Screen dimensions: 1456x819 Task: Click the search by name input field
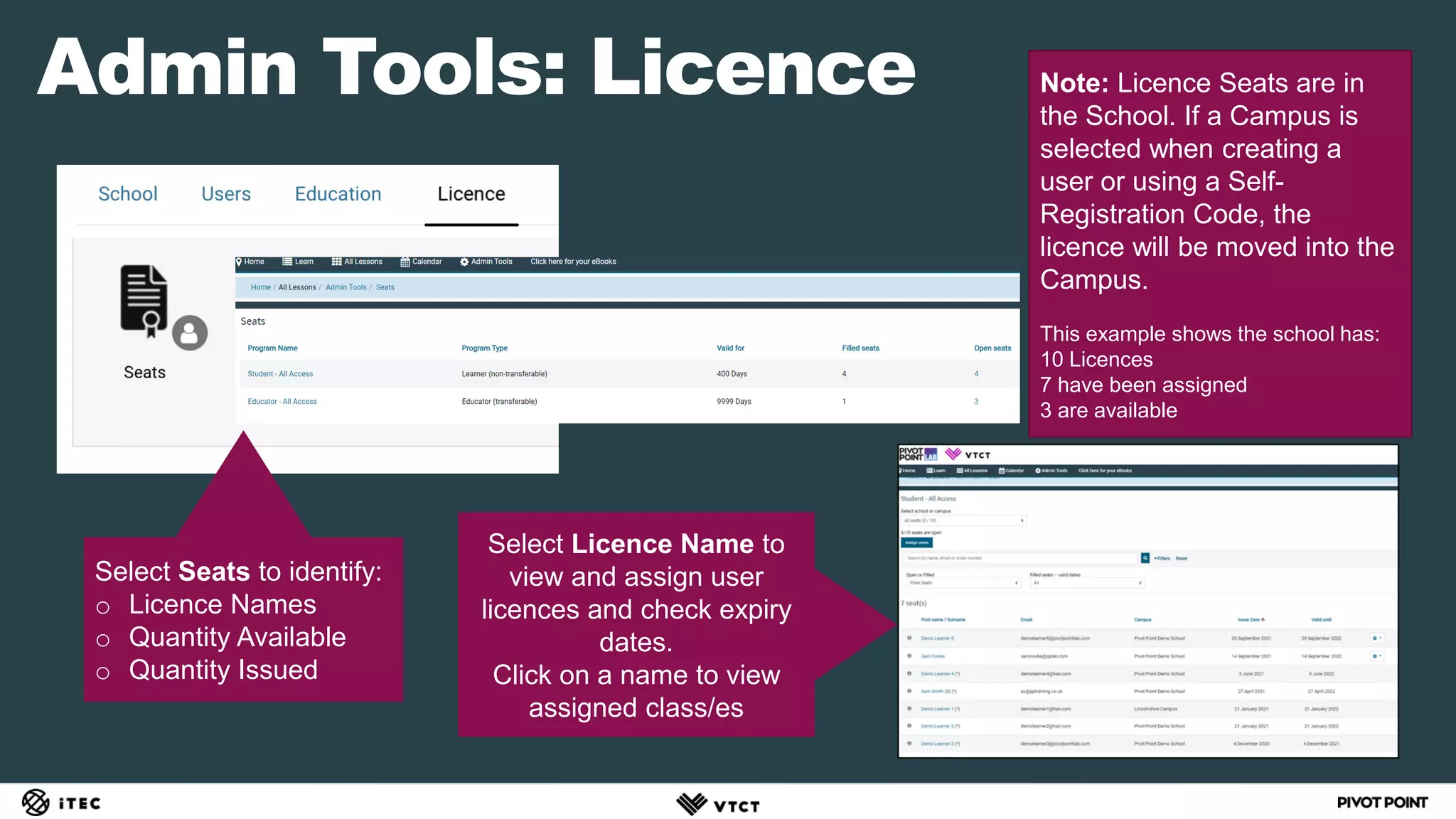click(x=1020, y=558)
